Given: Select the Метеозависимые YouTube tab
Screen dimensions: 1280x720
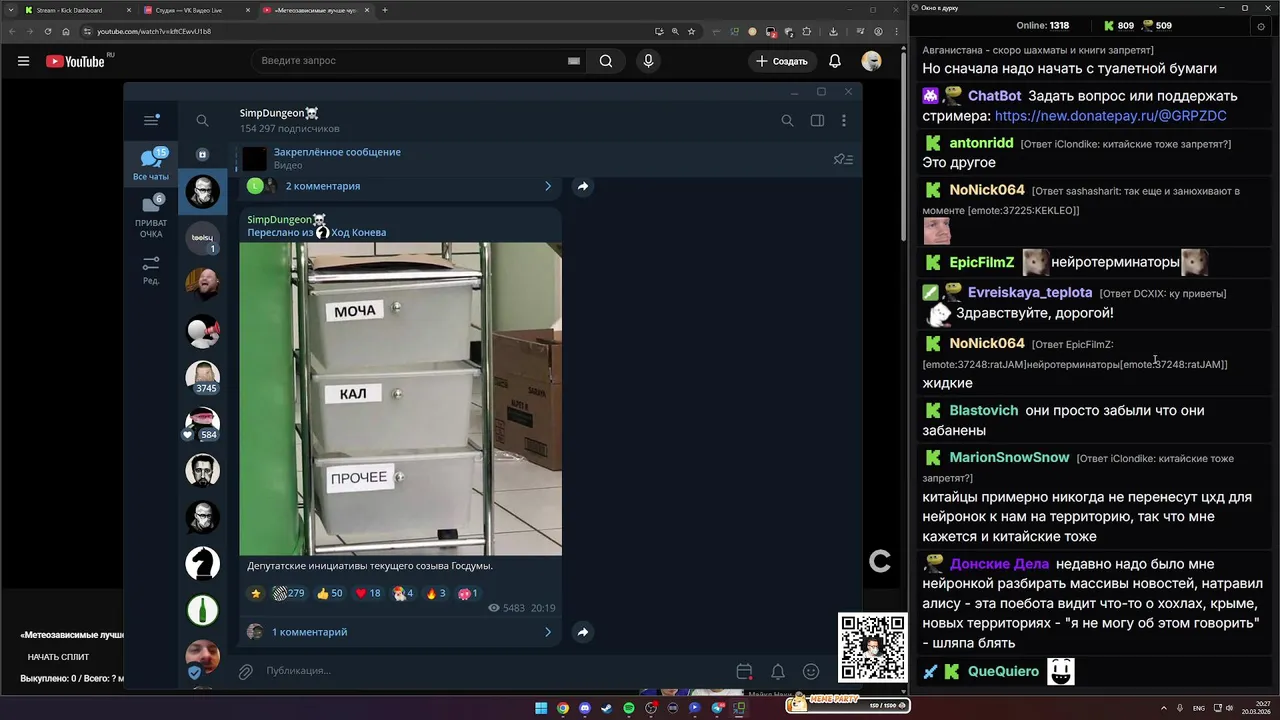Looking at the screenshot, I should 314,10.
